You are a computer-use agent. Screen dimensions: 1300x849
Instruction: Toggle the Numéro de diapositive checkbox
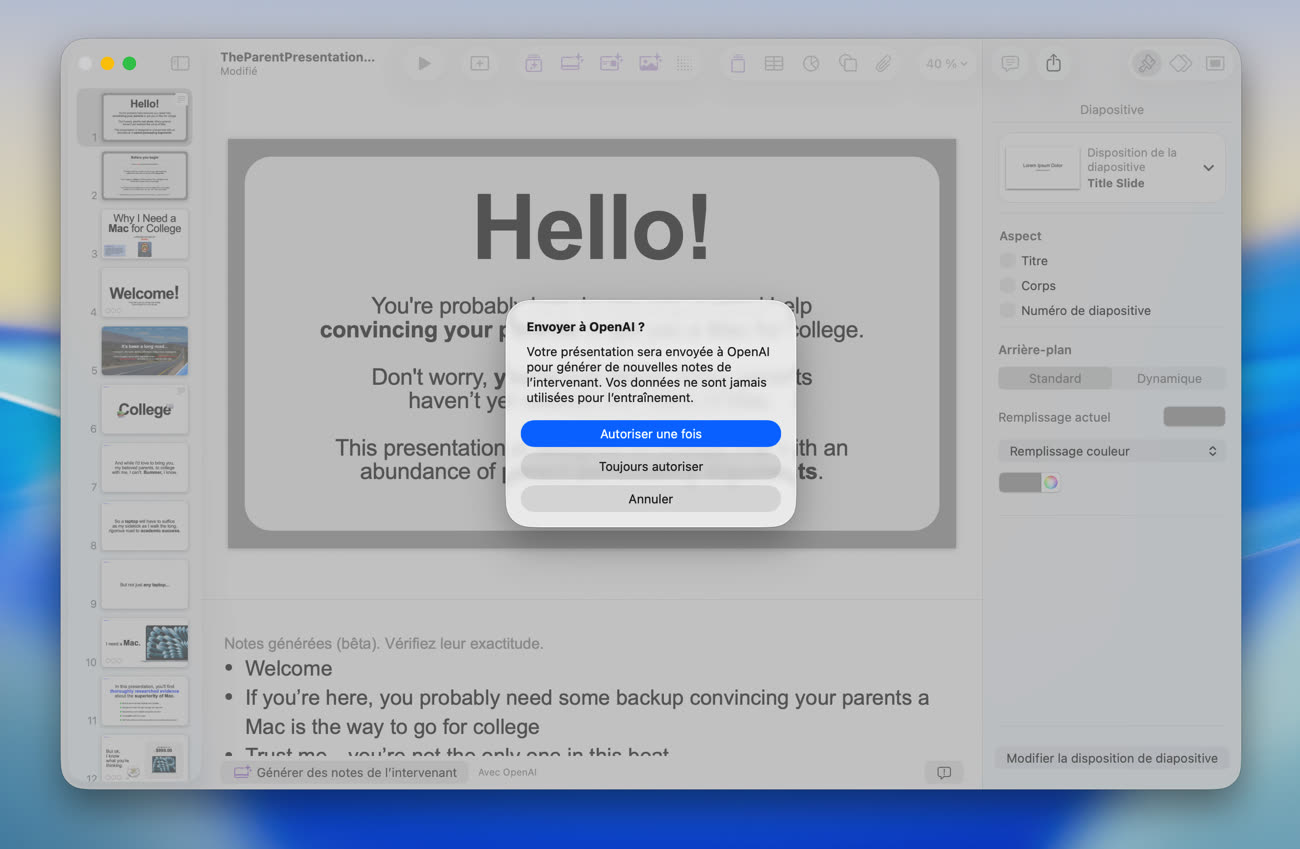pos(1007,311)
